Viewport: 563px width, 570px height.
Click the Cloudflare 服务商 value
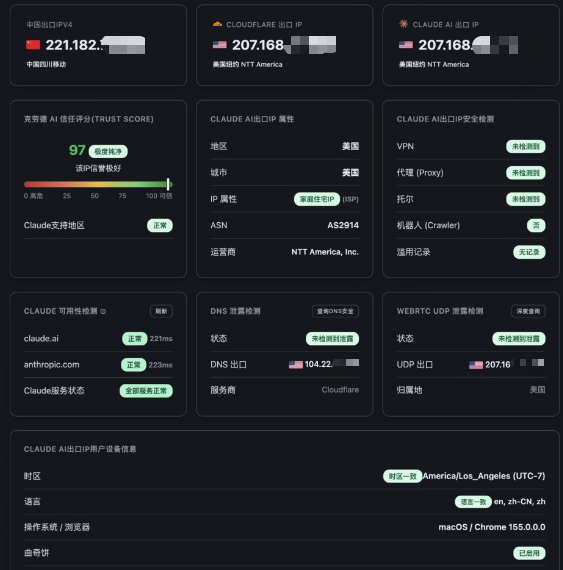point(340,390)
